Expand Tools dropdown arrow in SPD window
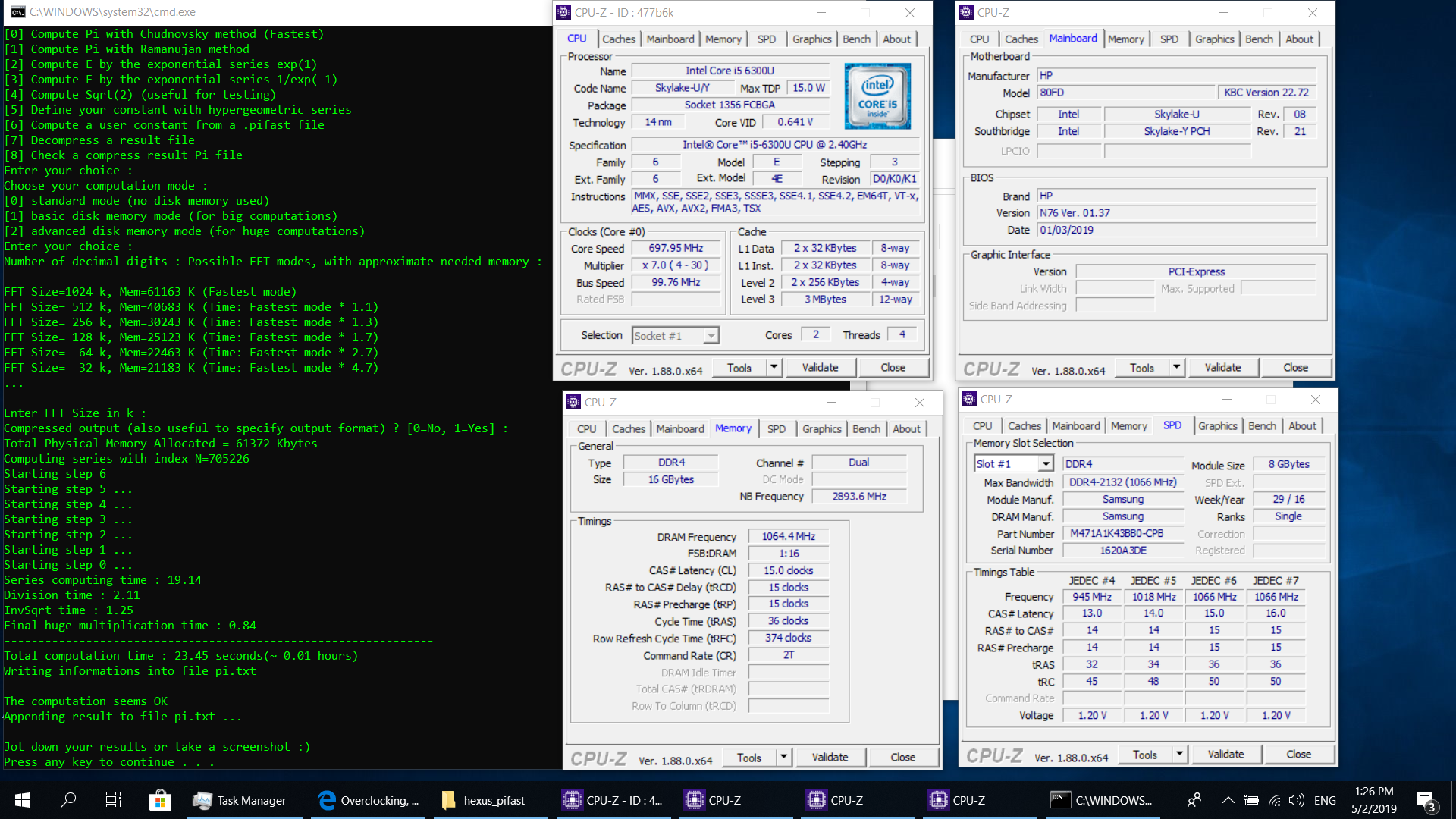The image size is (1456, 819). [1179, 755]
